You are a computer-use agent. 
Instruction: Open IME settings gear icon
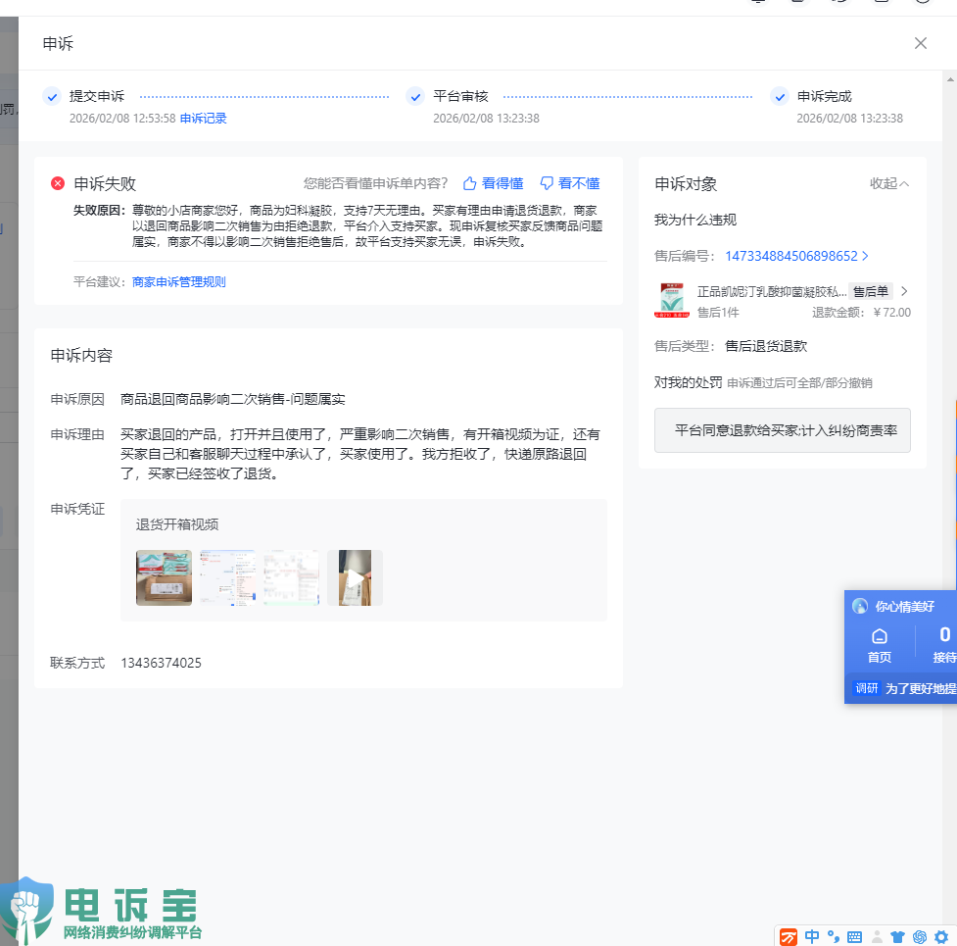[x=940, y=937]
